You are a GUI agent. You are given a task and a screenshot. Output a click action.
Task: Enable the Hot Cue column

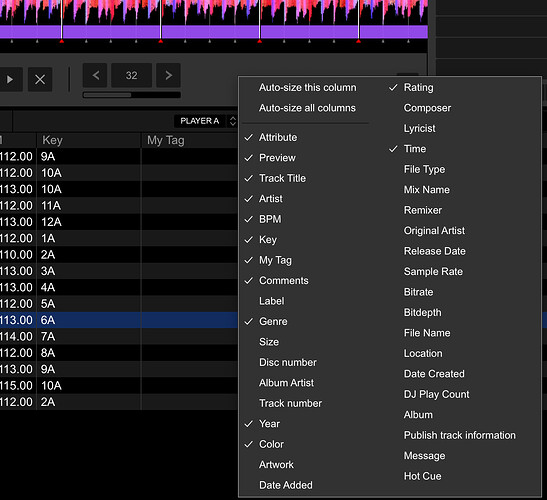coord(422,476)
